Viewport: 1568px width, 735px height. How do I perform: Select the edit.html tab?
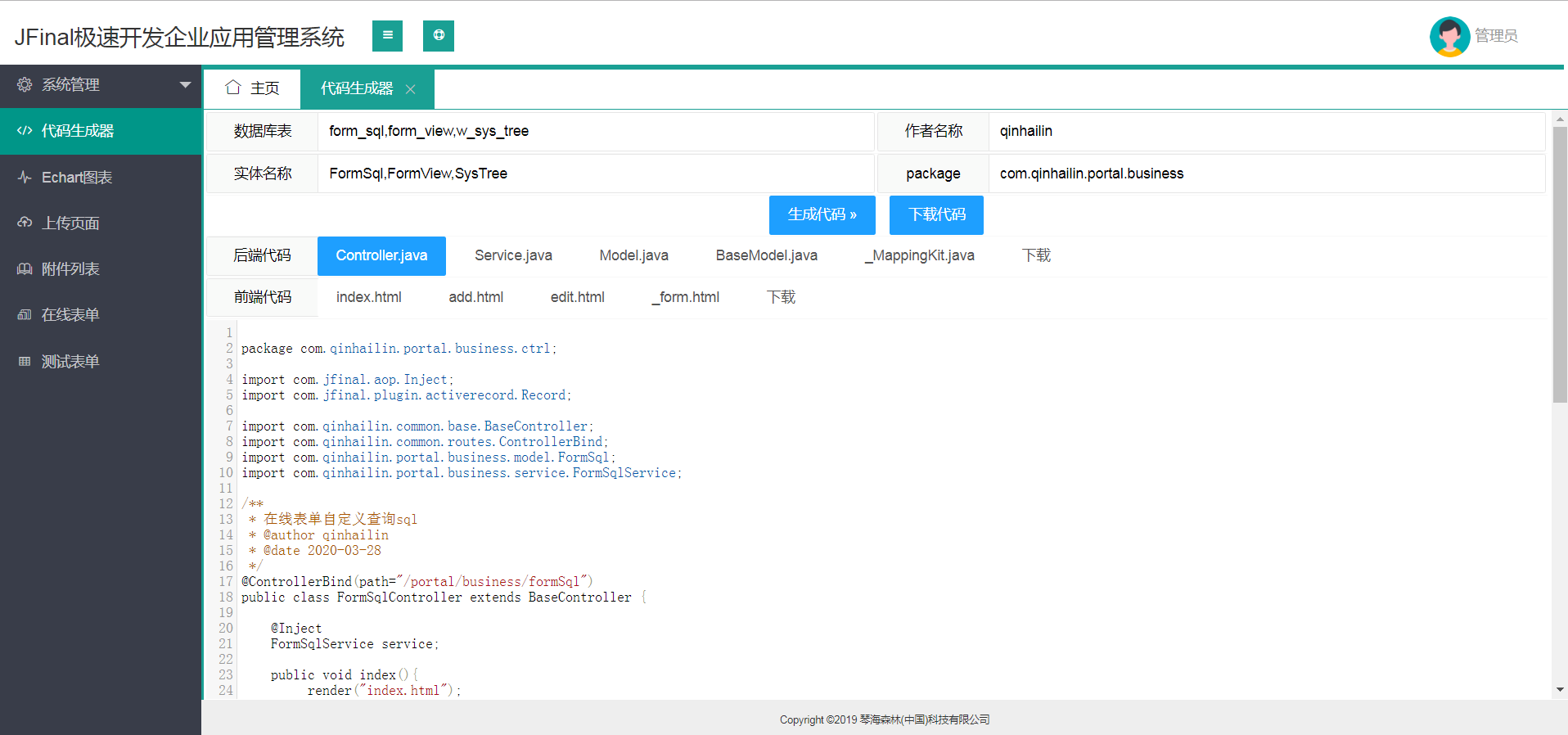(577, 297)
